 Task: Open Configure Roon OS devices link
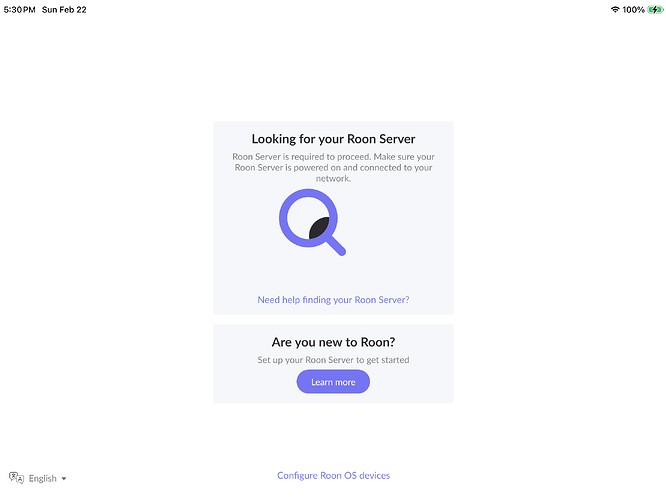point(333,476)
